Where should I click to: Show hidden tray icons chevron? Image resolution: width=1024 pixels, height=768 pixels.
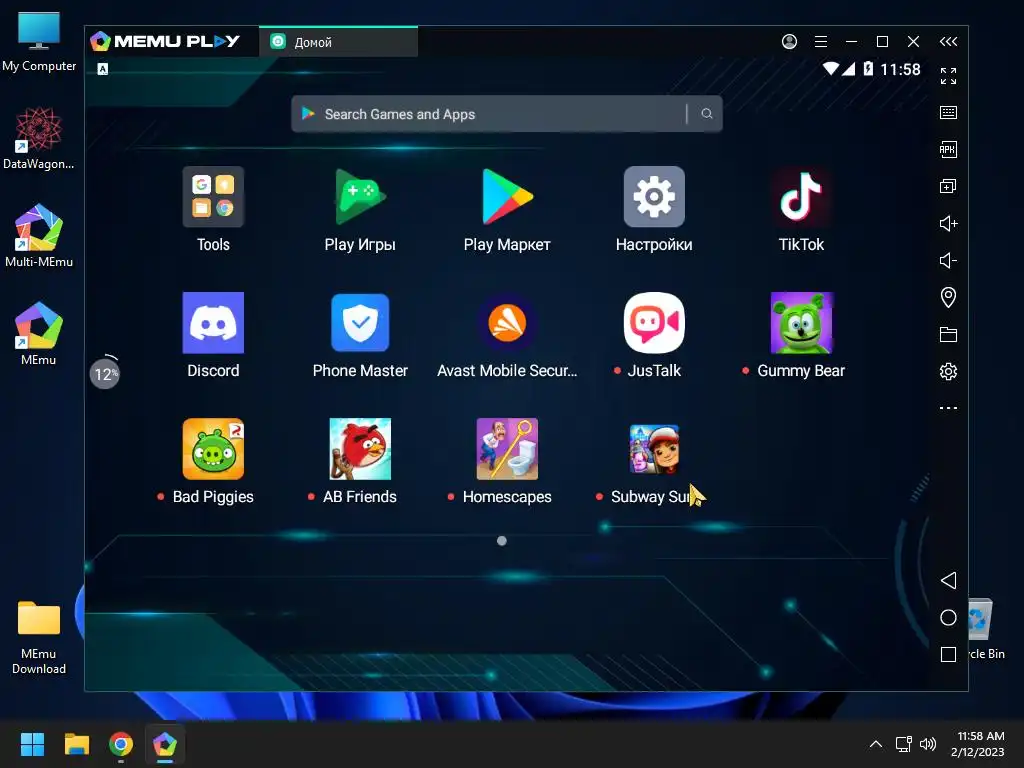pos(876,744)
